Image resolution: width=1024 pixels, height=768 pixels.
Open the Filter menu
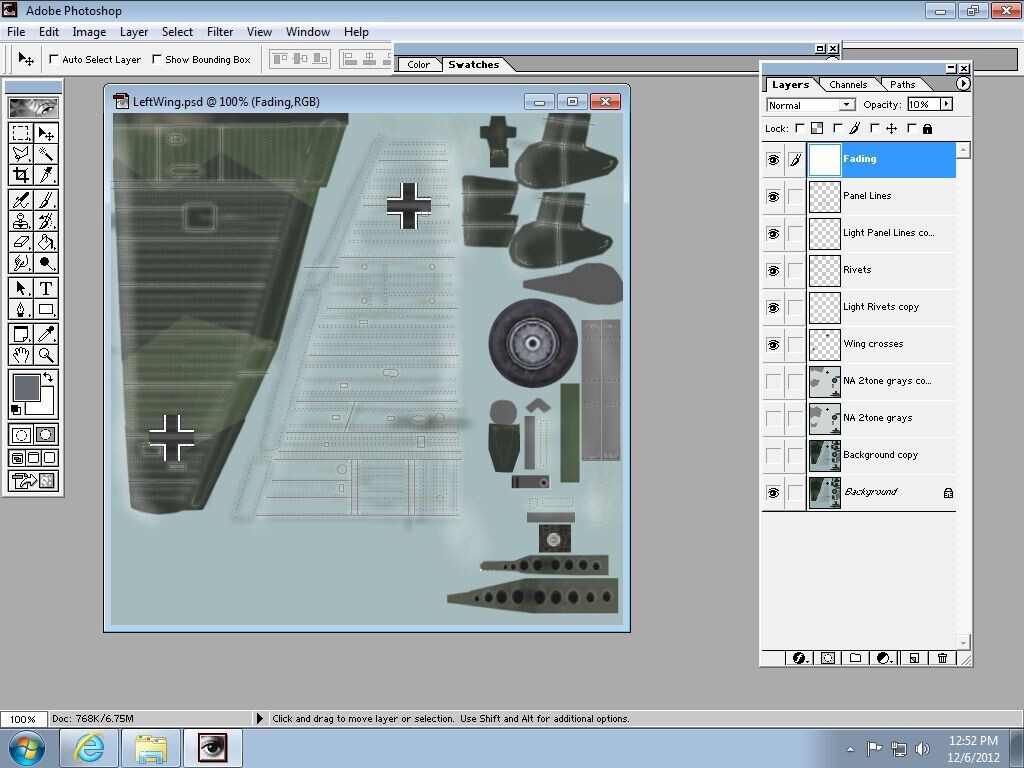[219, 31]
